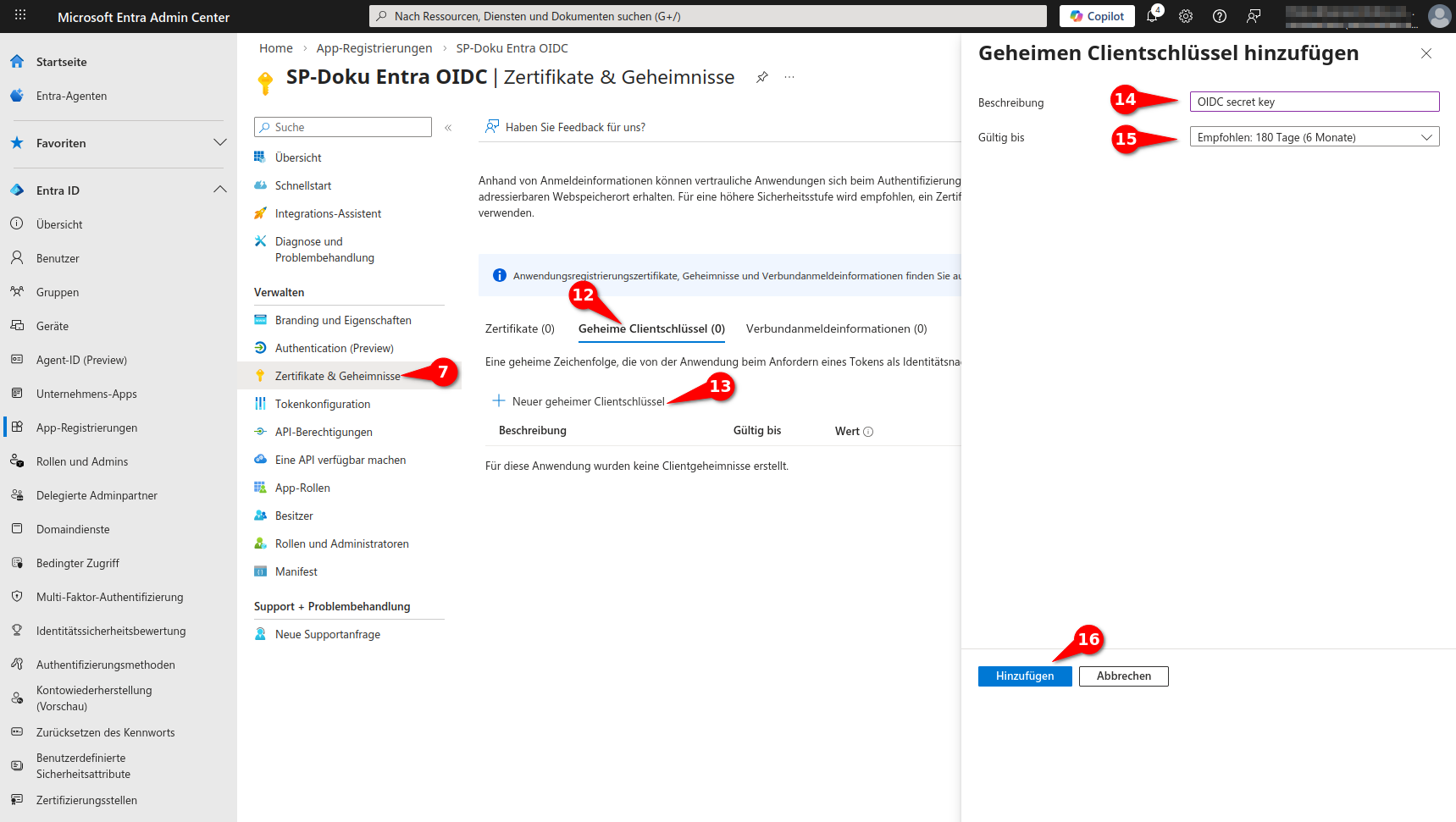Go to App-Registrierungen breadcrumb link
1456x822 pixels.
click(374, 48)
